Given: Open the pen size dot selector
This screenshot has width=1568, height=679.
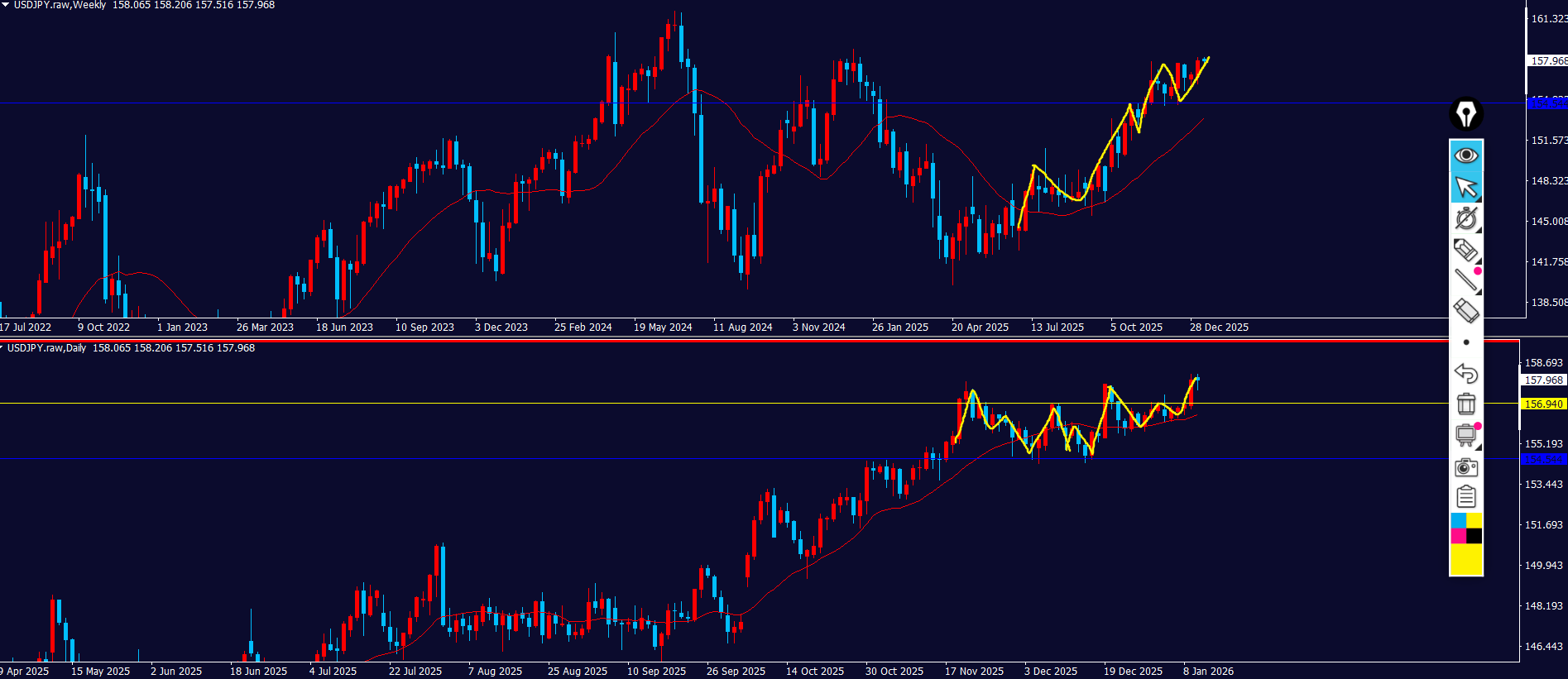Looking at the screenshot, I should 1465,342.
